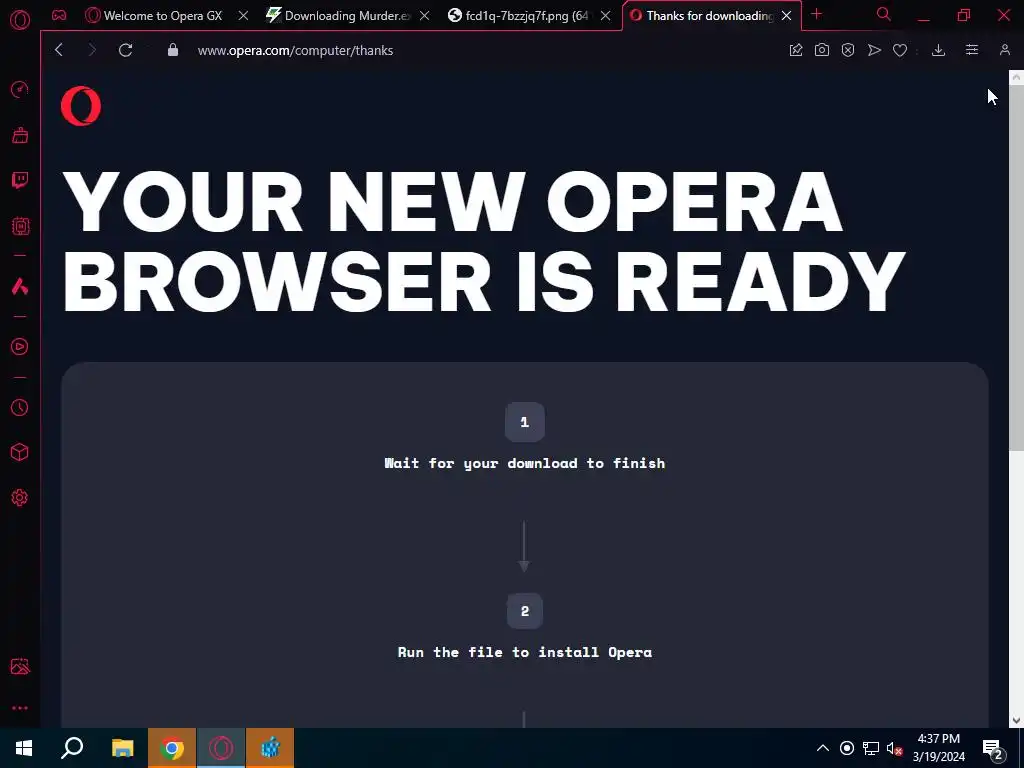Open Aria AI icon in sidebar

[20, 286]
